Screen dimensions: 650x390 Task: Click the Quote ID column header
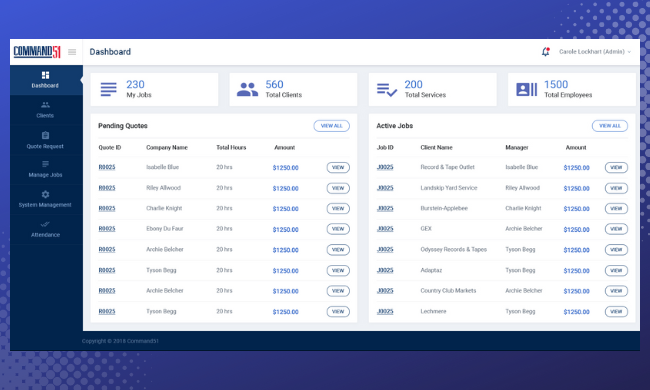tap(110, 148)
